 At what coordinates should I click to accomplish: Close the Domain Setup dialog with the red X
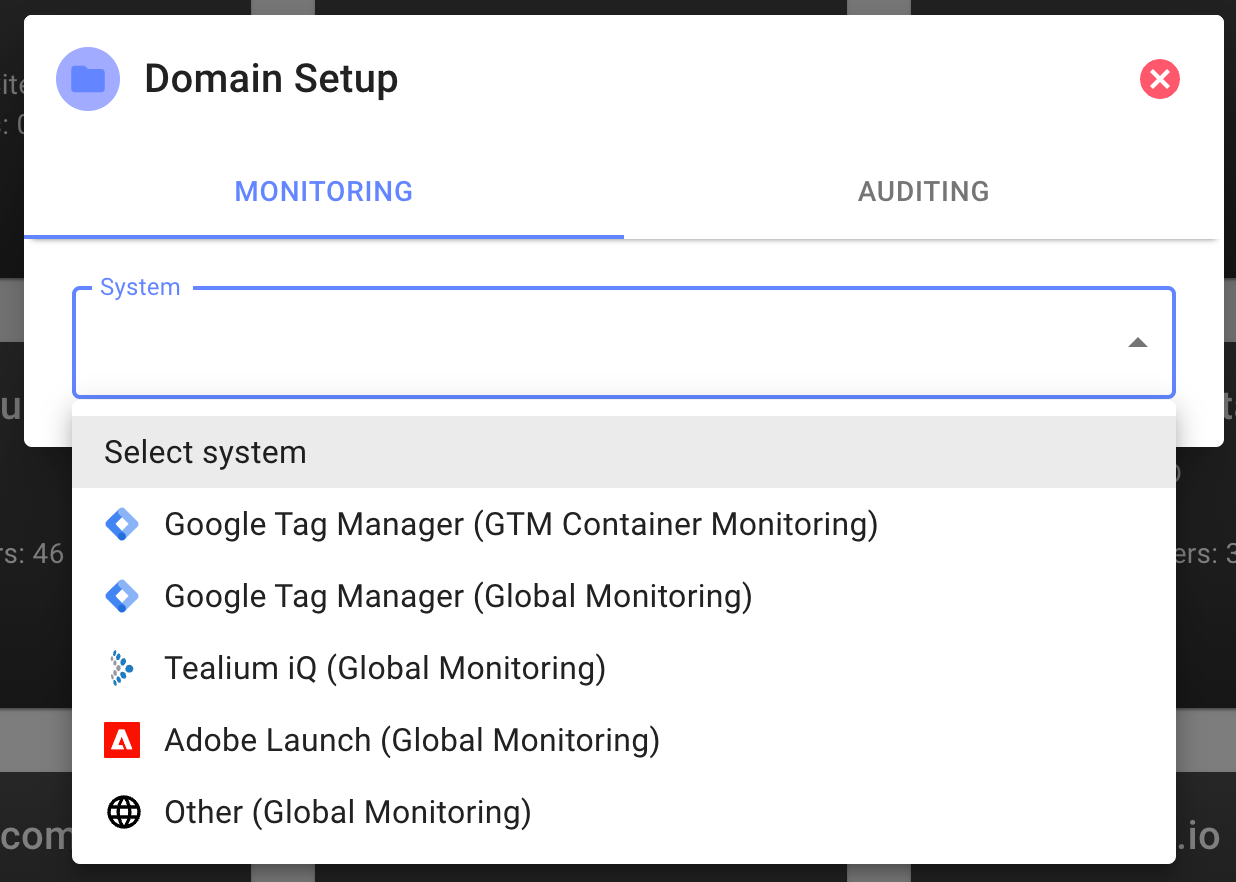click(x=1160, y=79)
